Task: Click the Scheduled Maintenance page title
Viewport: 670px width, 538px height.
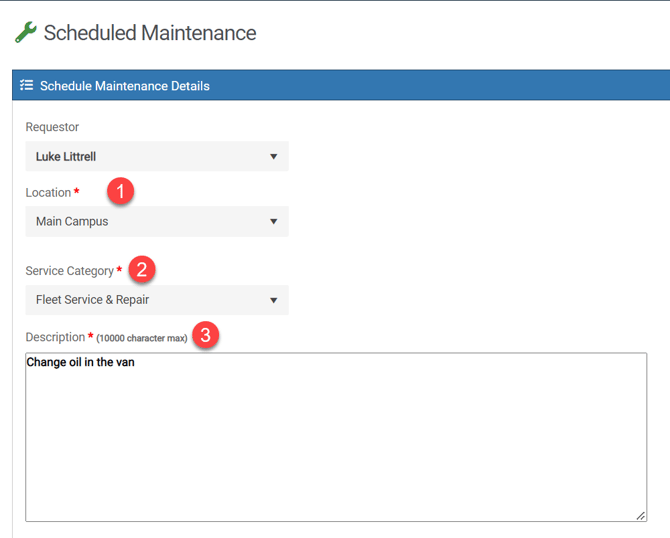Action: (x=150, y=33)
